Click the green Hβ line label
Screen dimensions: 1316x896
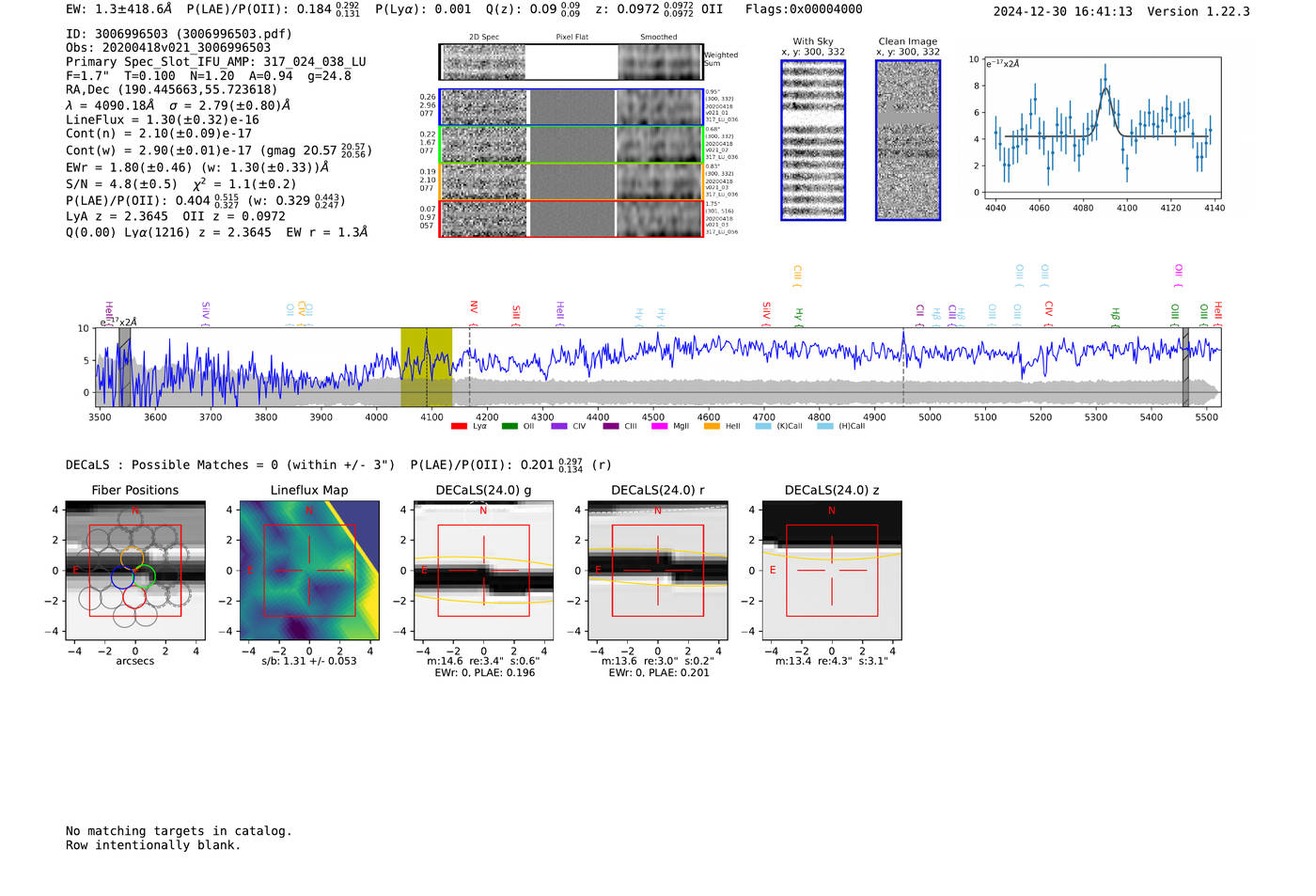tap(1116, 316)
